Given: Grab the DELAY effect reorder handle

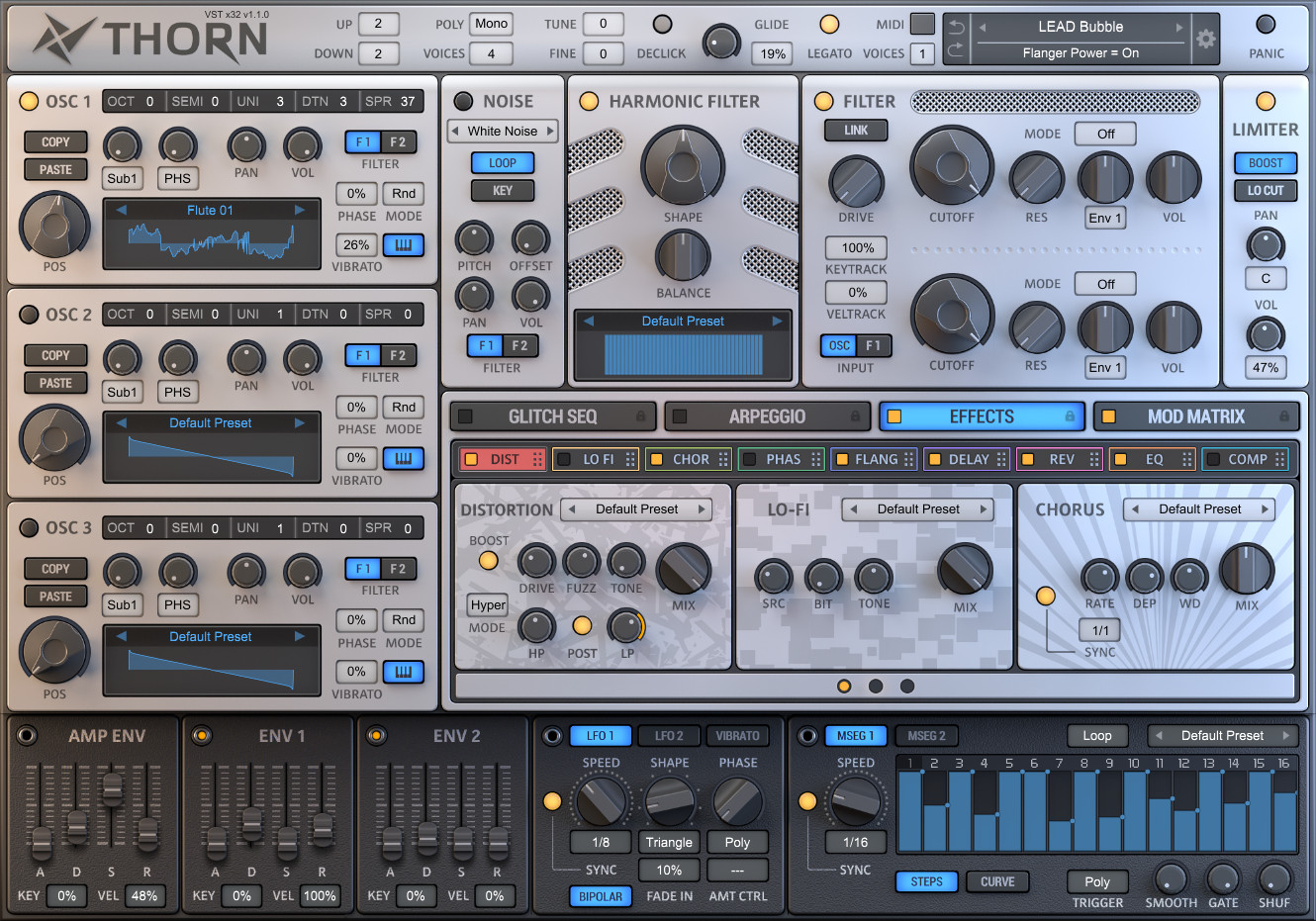Looking at the screenshot, I should coord(1001,459).
